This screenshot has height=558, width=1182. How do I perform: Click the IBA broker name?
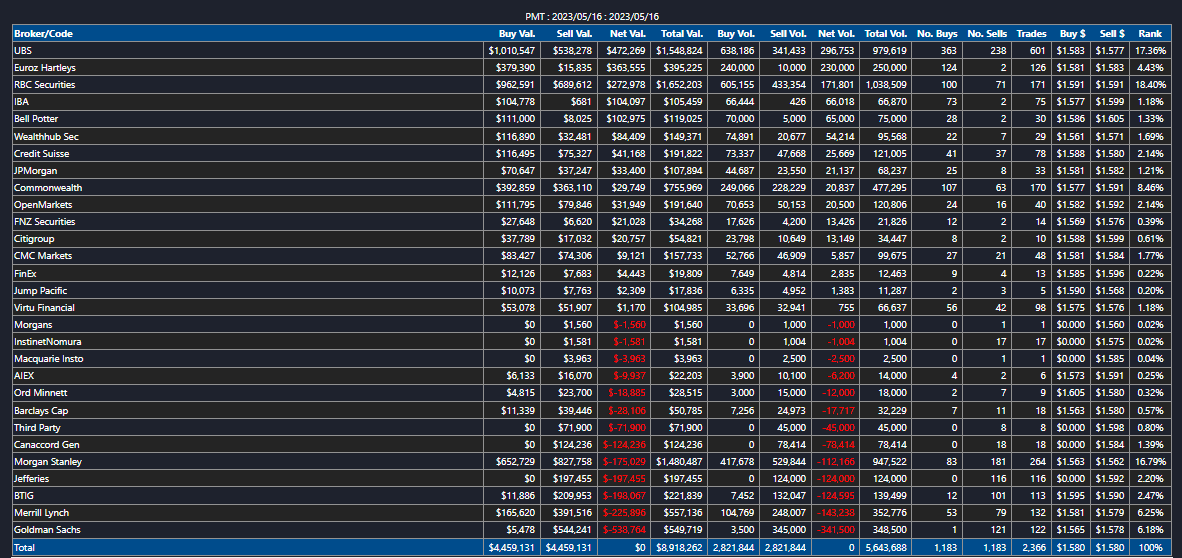click(x=21, y=102)
